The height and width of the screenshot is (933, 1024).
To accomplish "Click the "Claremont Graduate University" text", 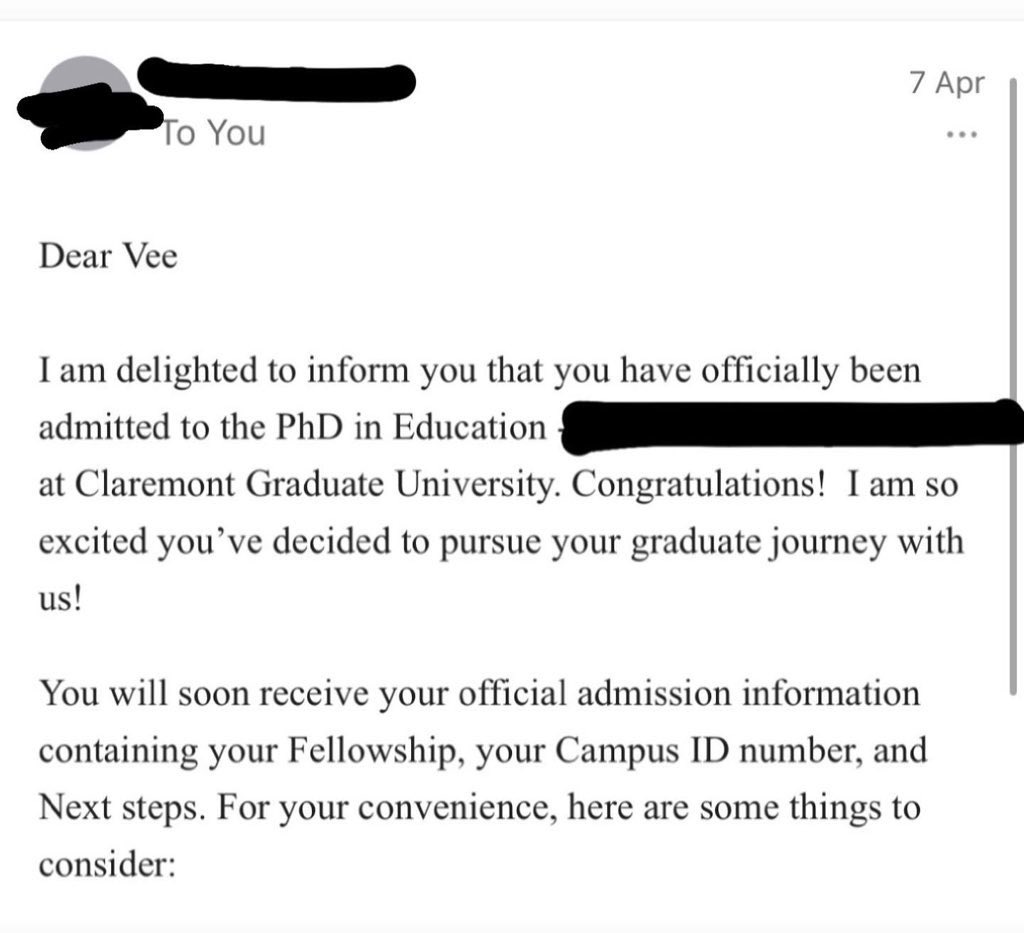I will tap(317, 484).
